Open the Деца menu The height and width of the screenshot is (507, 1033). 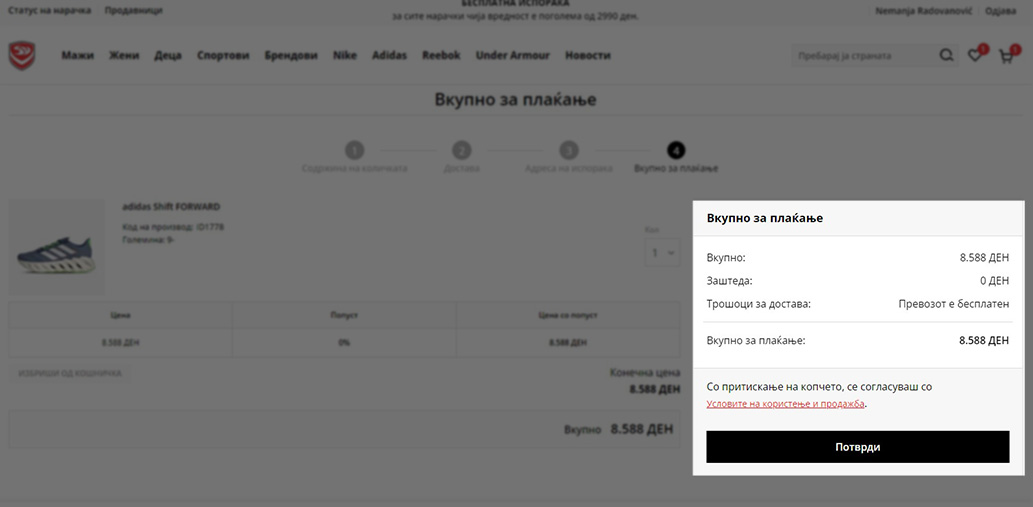(168, 55)
